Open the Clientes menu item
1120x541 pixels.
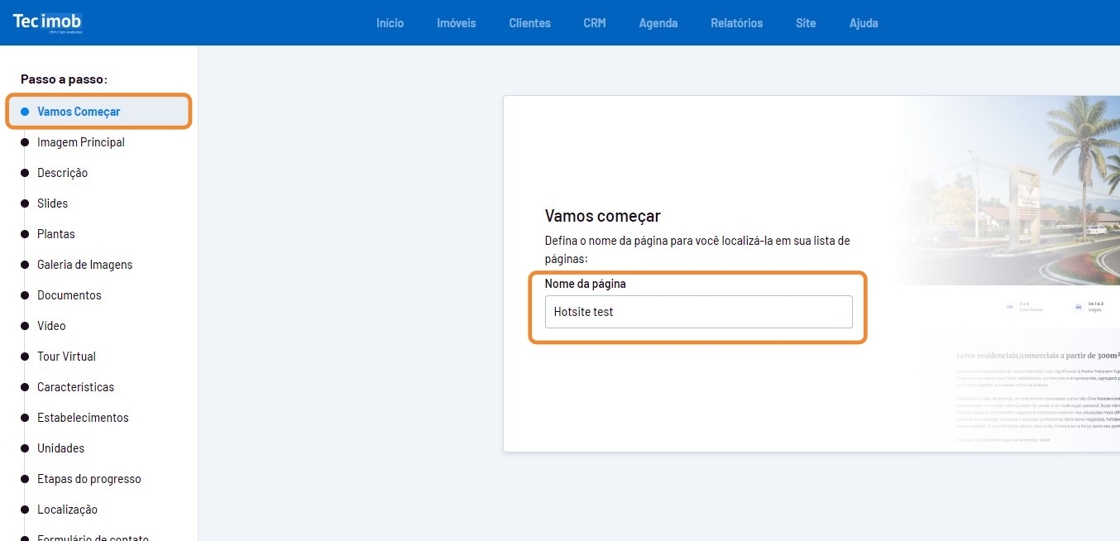(529, 23)
